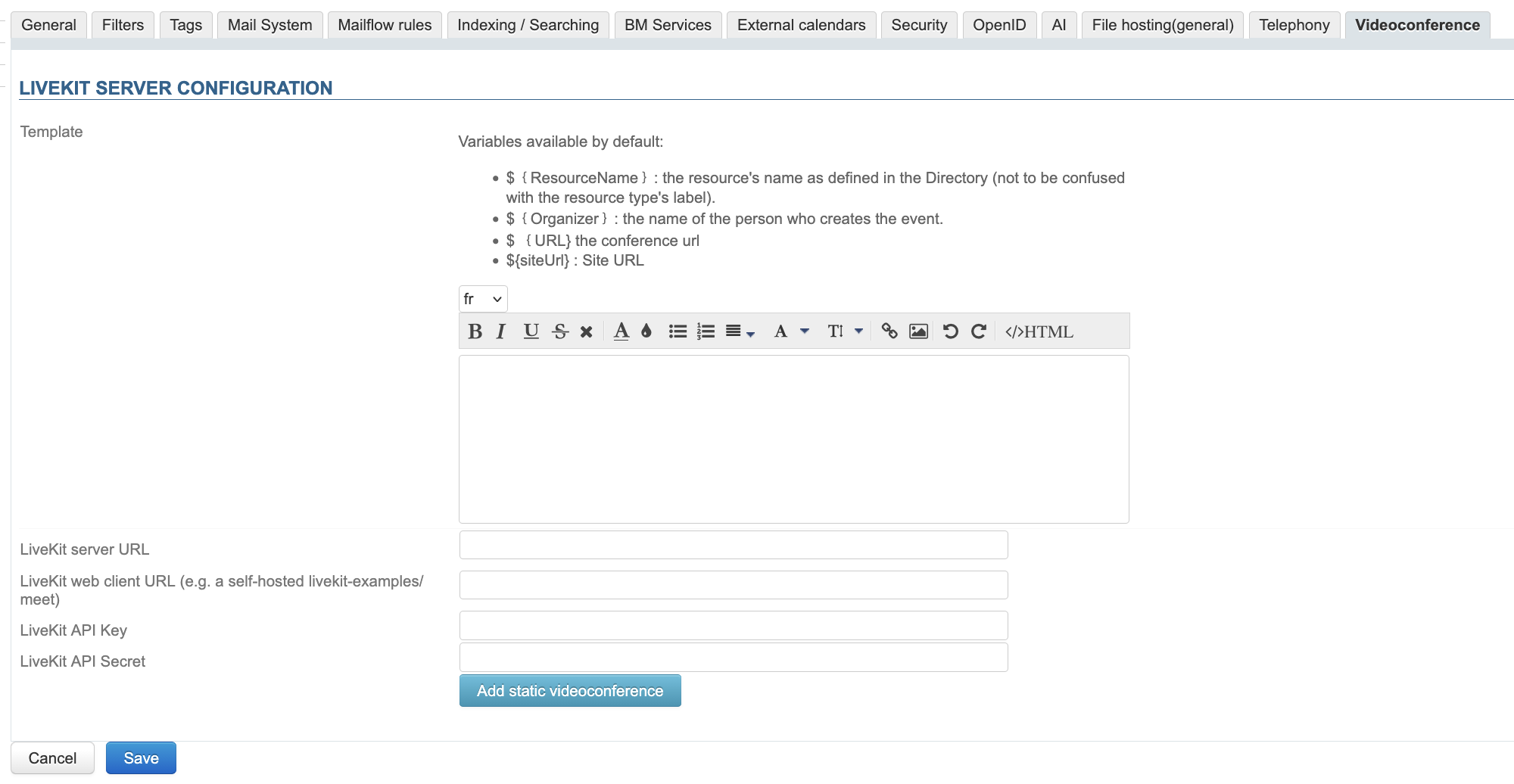This screenshot has height=784, width=1514.
Task: Apply italic formatting in the editor toolbar
Action: 500,331
